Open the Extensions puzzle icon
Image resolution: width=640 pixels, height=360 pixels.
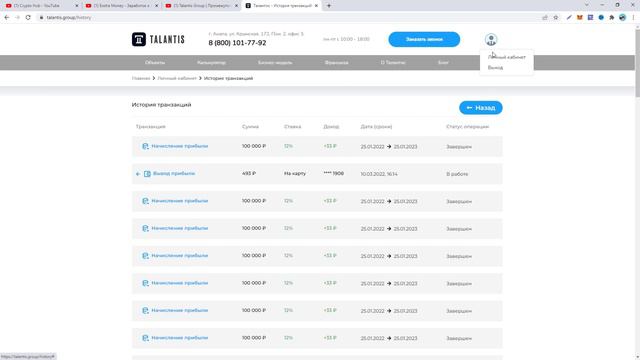[611, 18]
